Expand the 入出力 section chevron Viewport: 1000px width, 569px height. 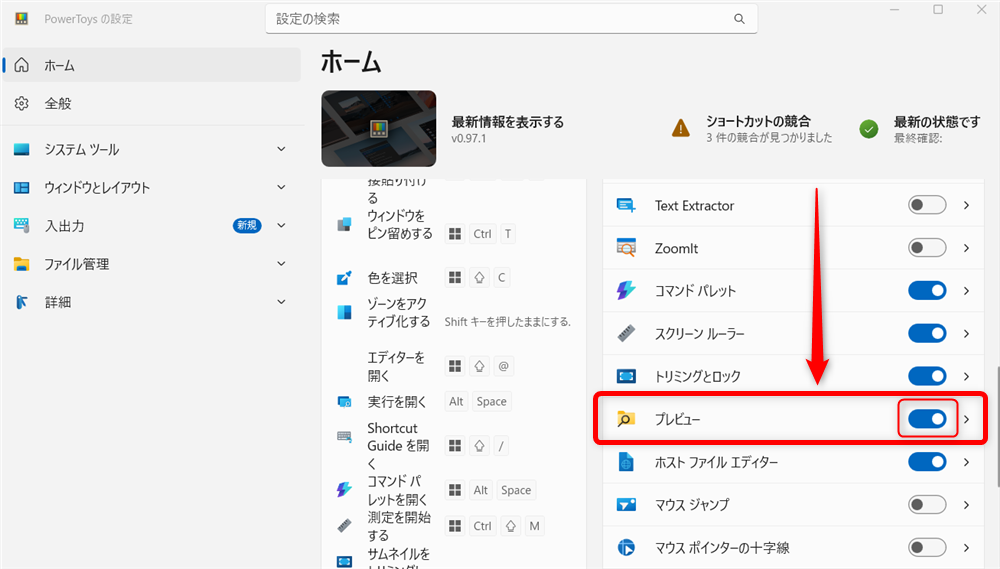pyautogui.click(x=281, y=225)
